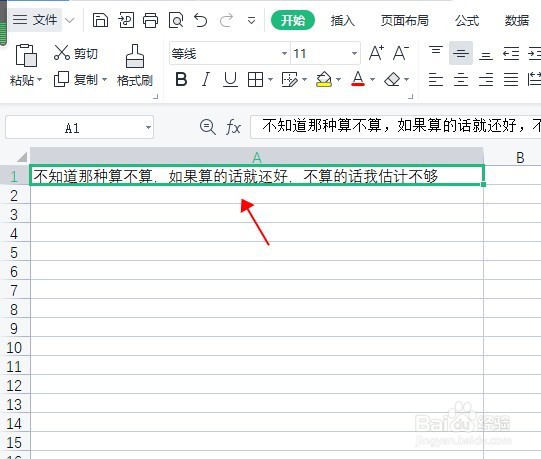The width and height of the screenshot is (541, 459).
Task: Apply the red font color
Action: [x=358, y=79]
